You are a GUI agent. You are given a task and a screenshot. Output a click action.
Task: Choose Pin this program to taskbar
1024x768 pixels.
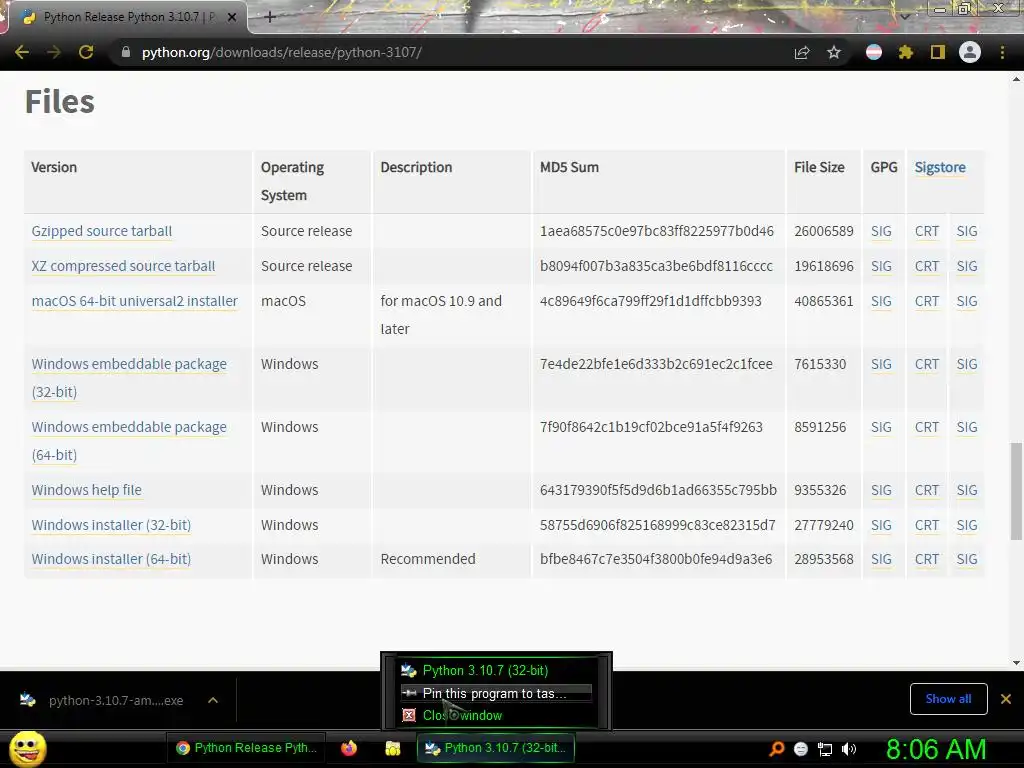496,693
